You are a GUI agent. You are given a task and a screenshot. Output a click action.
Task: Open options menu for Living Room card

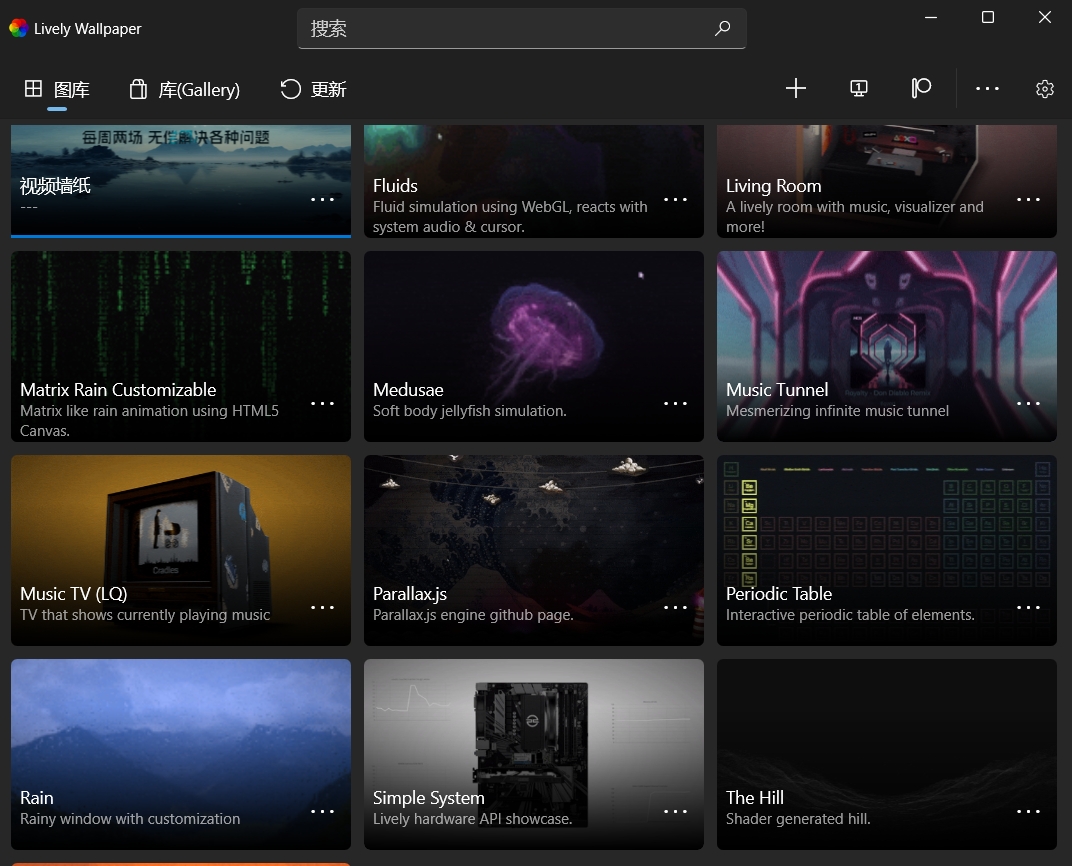[1028, 200]
